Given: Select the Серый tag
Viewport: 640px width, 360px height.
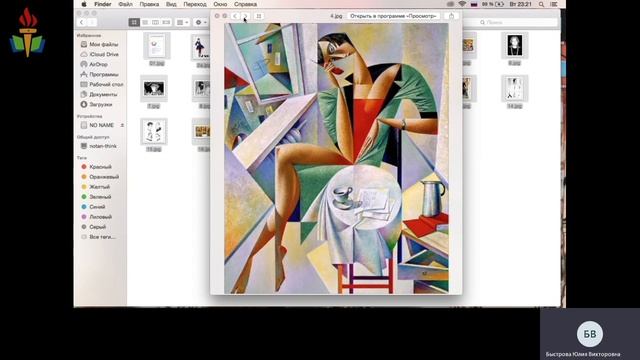Looking at the screenshot, I should tap(94, 227).
